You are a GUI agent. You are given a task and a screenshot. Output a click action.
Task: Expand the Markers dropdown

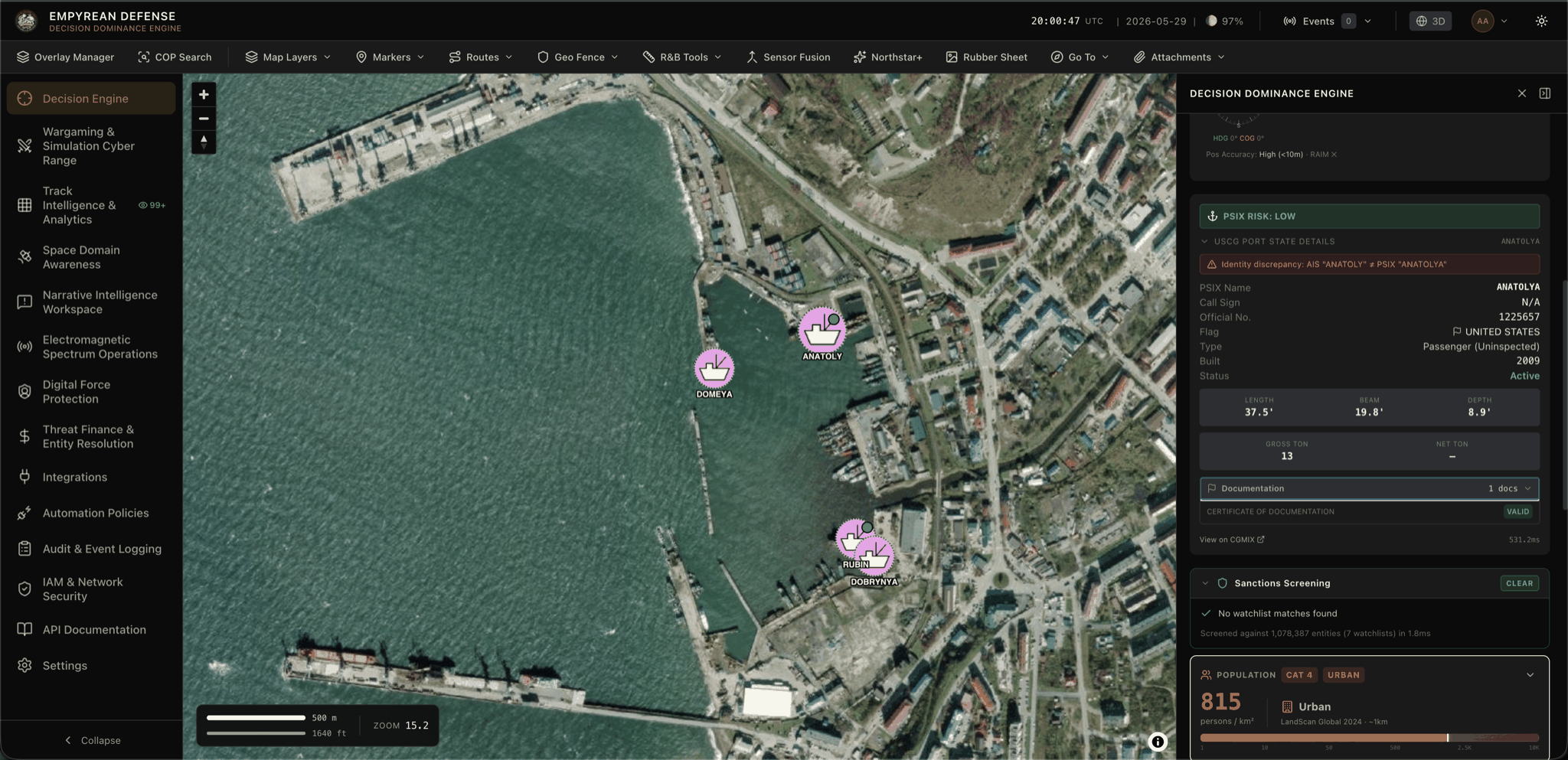pos(390,57)
